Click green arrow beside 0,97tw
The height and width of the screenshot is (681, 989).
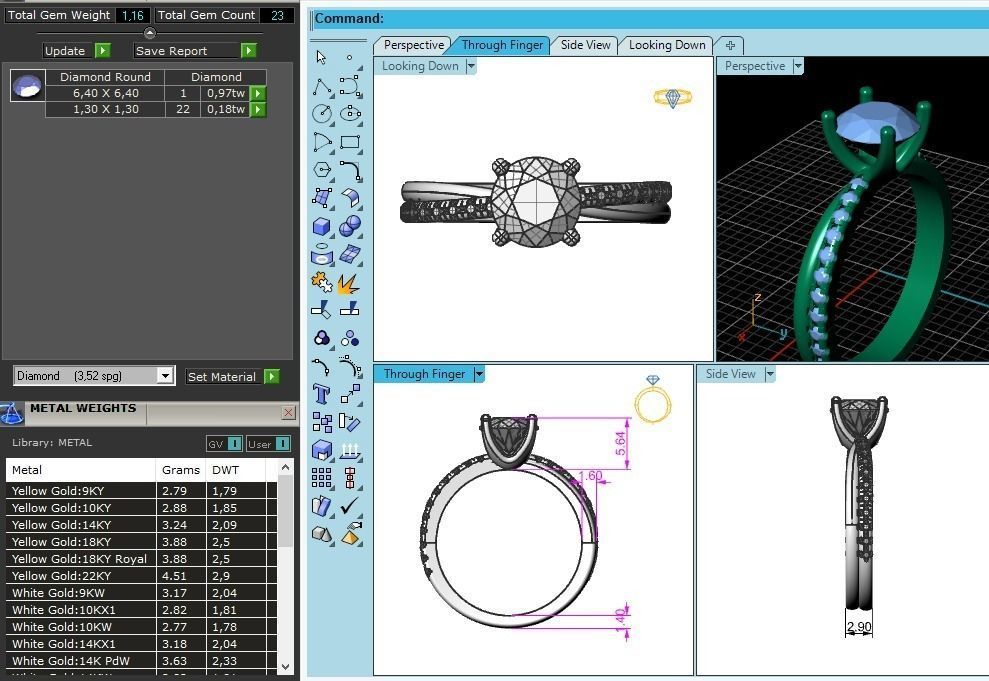257,93
